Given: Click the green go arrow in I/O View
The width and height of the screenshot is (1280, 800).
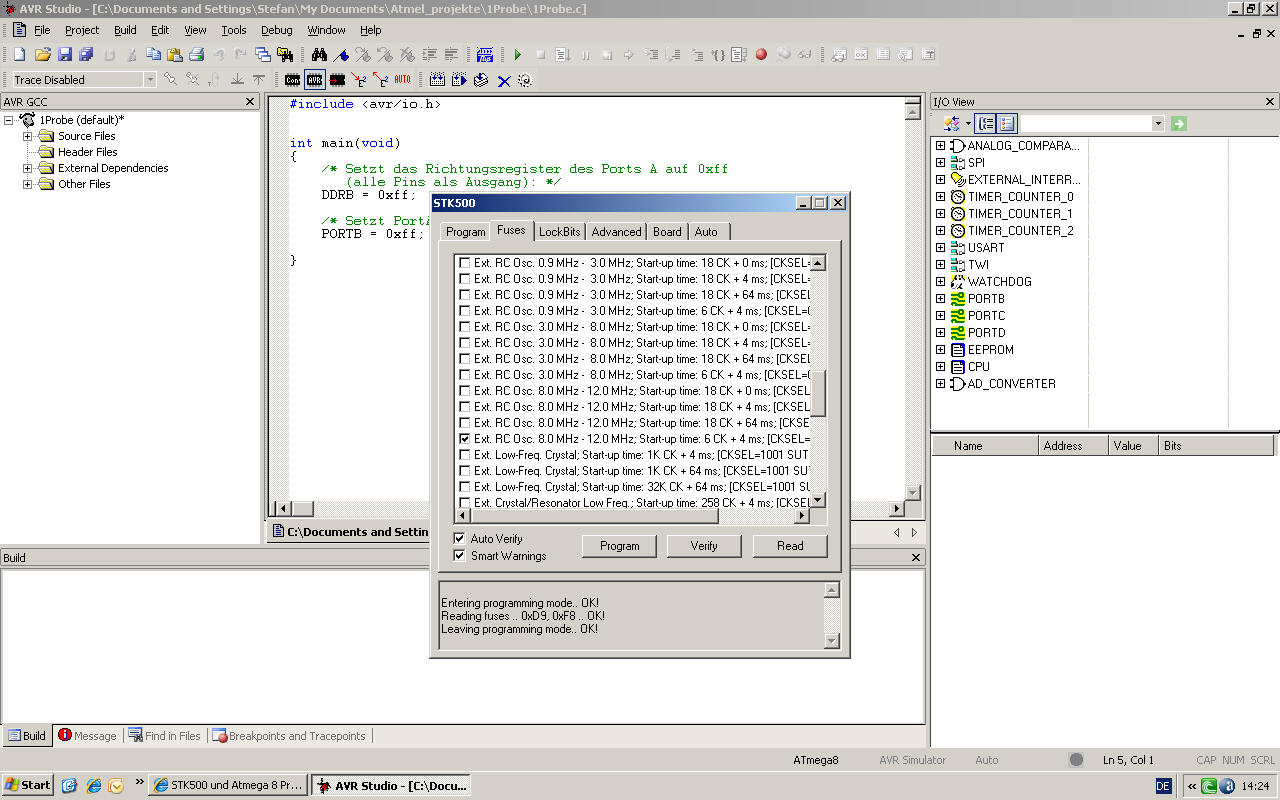Looking at the screenshot, I should (1179, 123).
